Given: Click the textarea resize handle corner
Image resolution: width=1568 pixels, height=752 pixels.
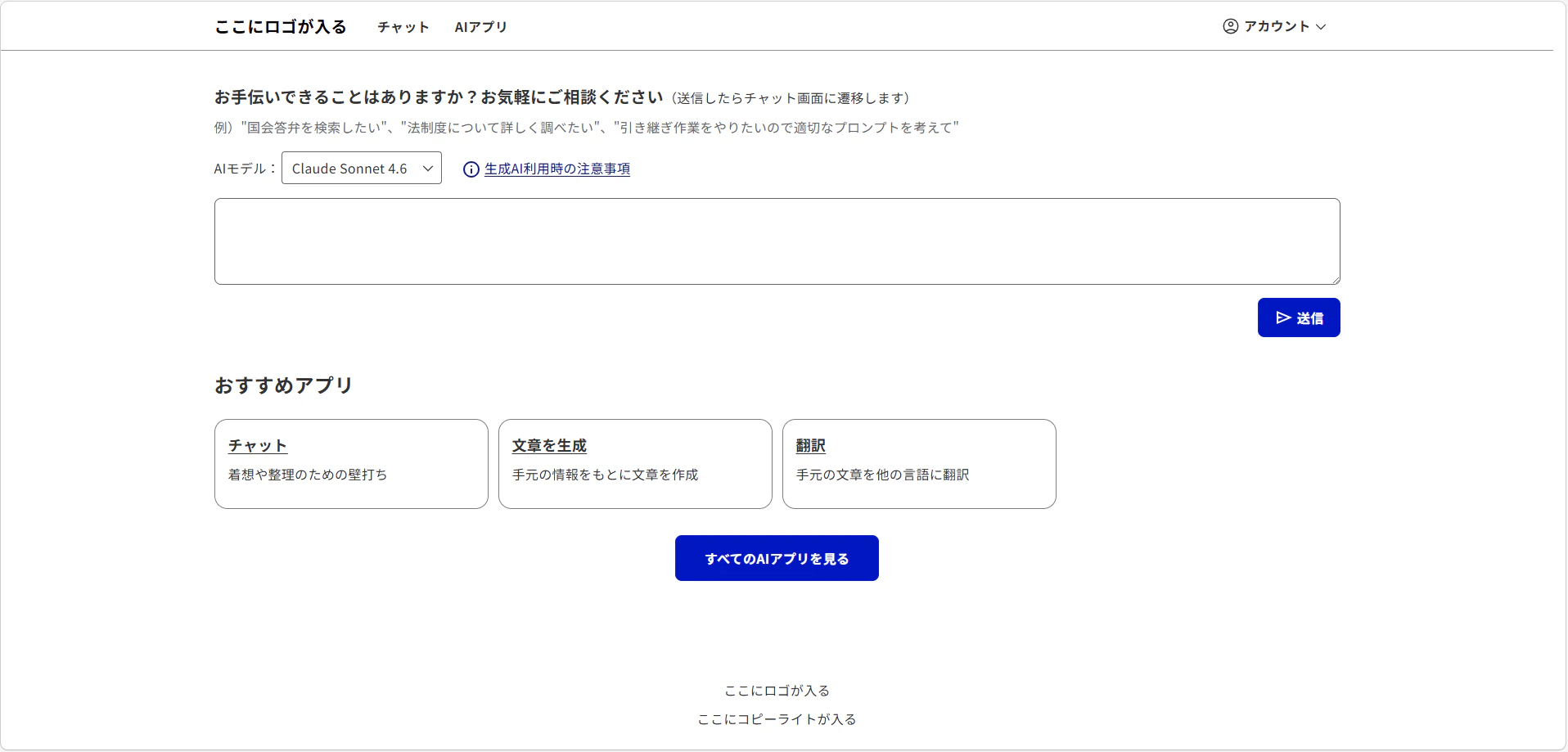Looking at the screenshot, I should pos(1335,279).
